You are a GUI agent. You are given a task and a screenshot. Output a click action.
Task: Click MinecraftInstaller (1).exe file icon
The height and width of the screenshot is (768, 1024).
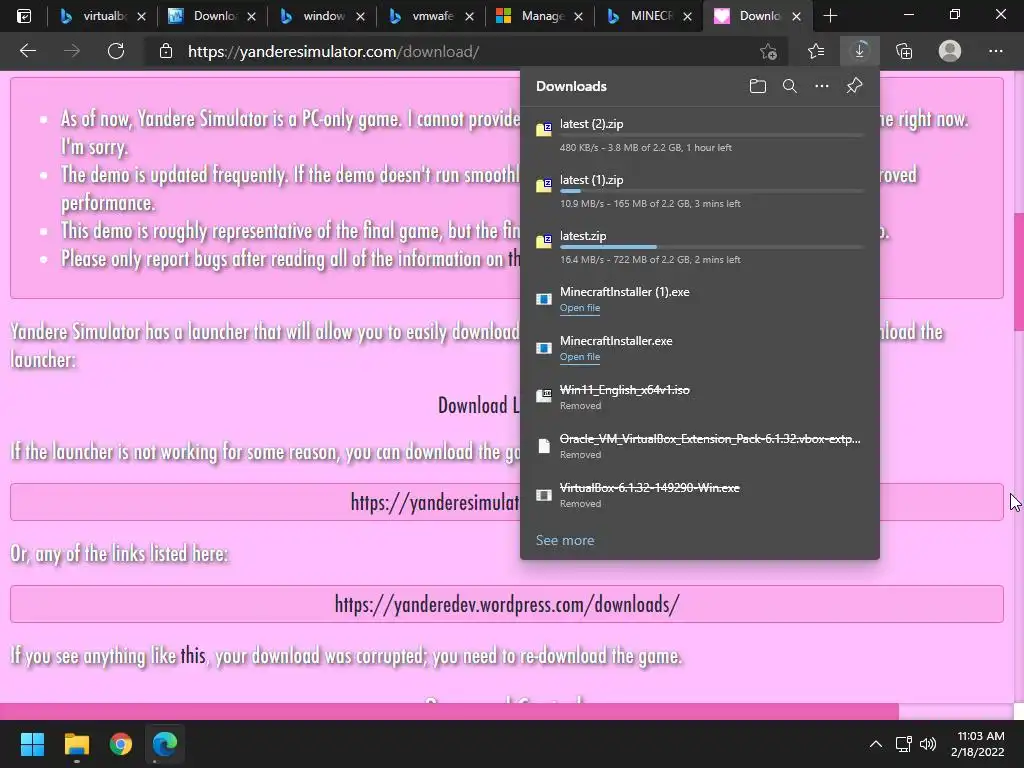[x=544, y=299]
